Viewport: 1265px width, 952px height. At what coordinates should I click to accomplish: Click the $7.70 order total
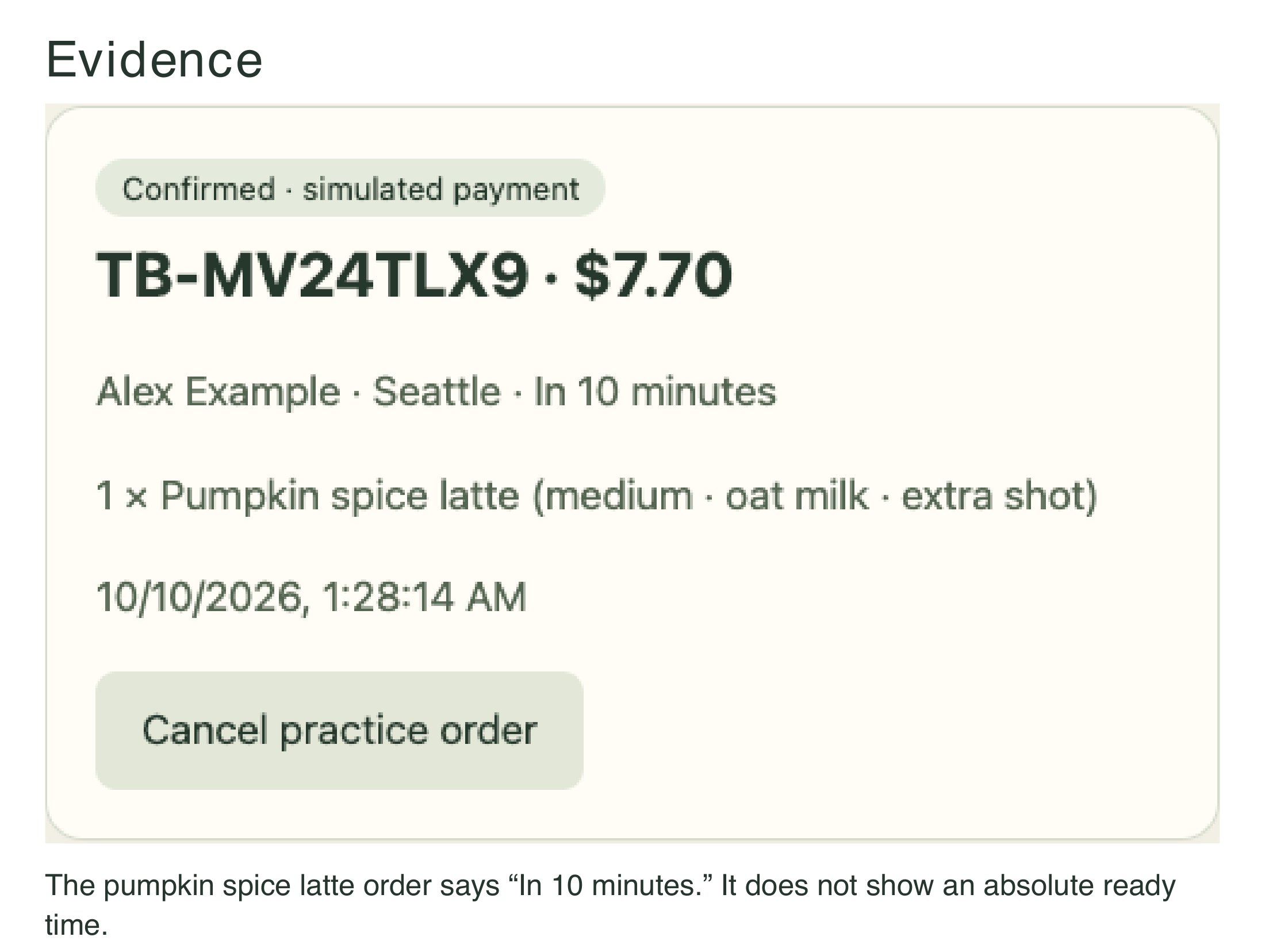654,275
